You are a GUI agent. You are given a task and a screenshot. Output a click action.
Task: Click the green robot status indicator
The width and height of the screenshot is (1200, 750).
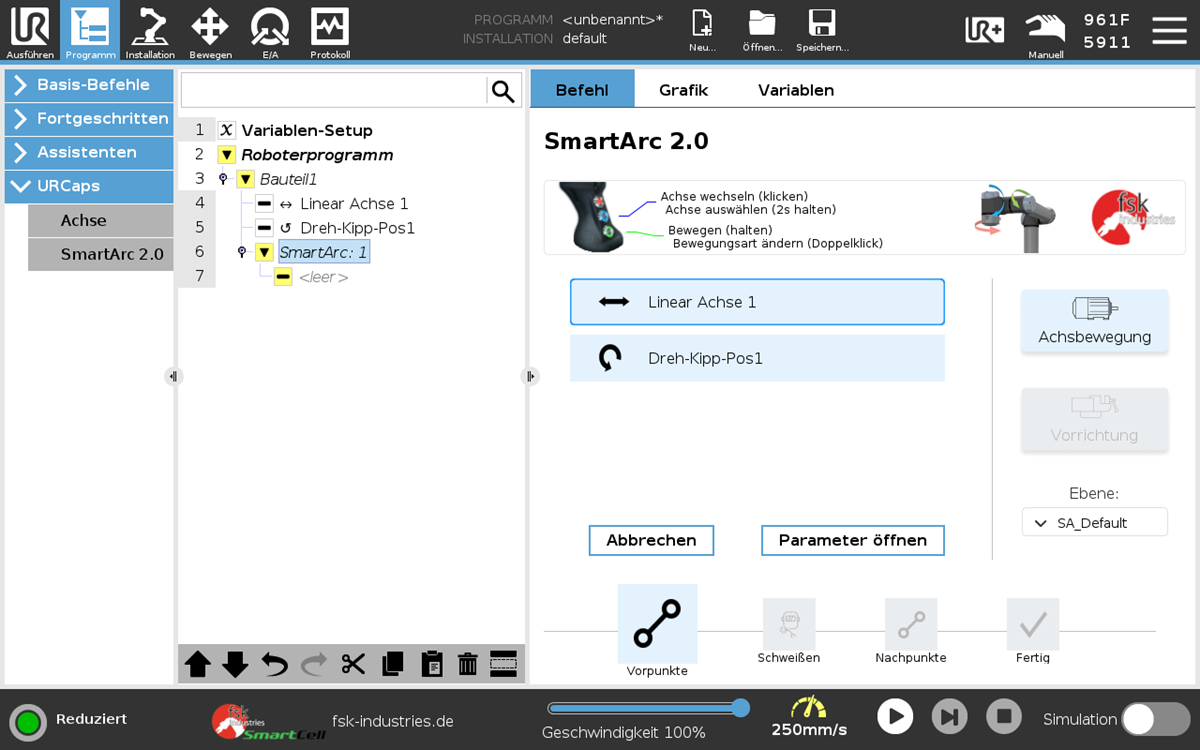coord(28,722)
